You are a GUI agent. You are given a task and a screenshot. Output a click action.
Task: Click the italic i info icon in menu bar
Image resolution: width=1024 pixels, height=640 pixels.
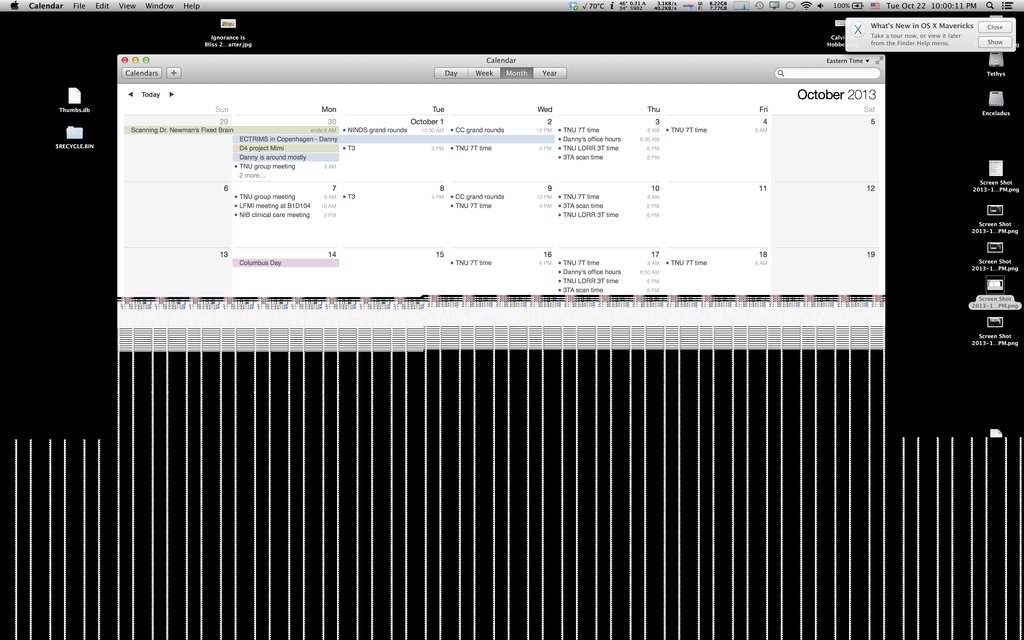[611, 6]
